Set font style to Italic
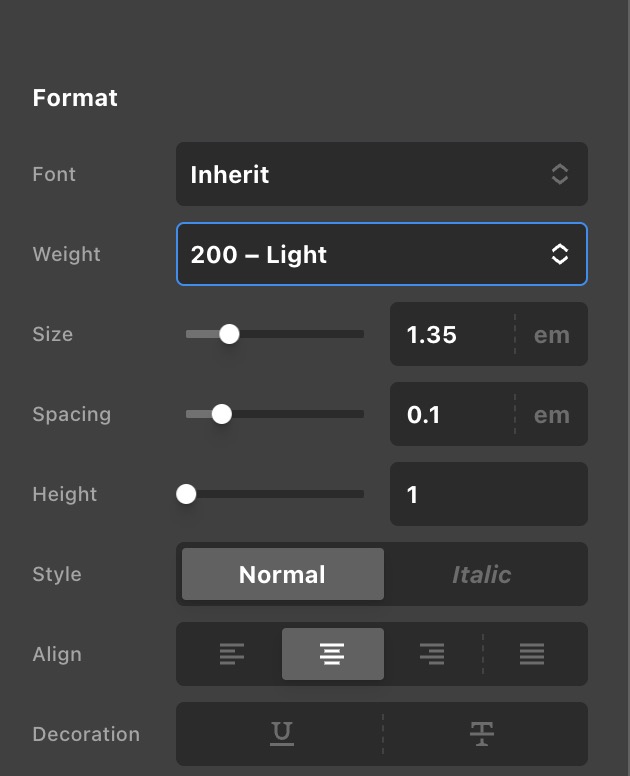The image size is (630, 776). (481, 575)
